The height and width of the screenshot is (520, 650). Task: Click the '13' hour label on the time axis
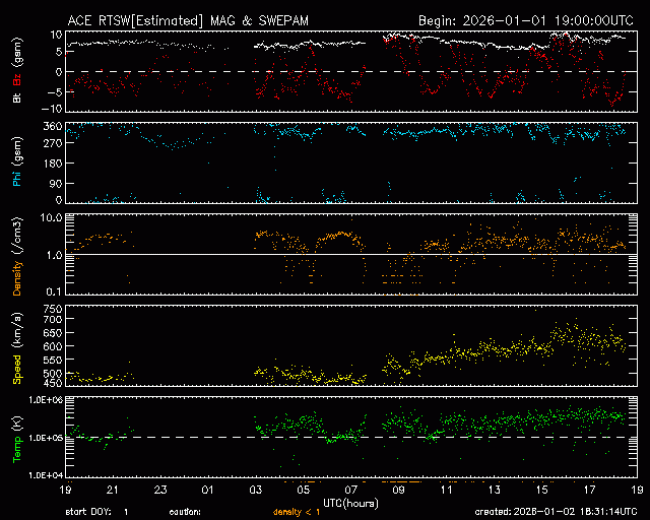tap(494, 490)
